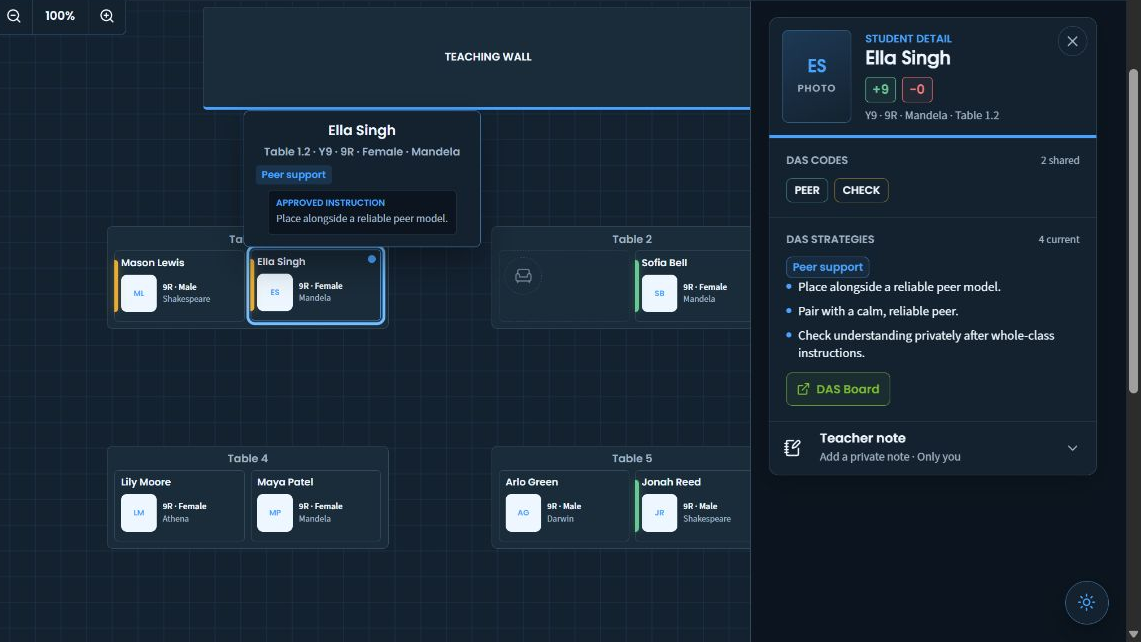Click the Teaching Wall block
Viewport: 1141px width, 642px height.
click(477, 58)
